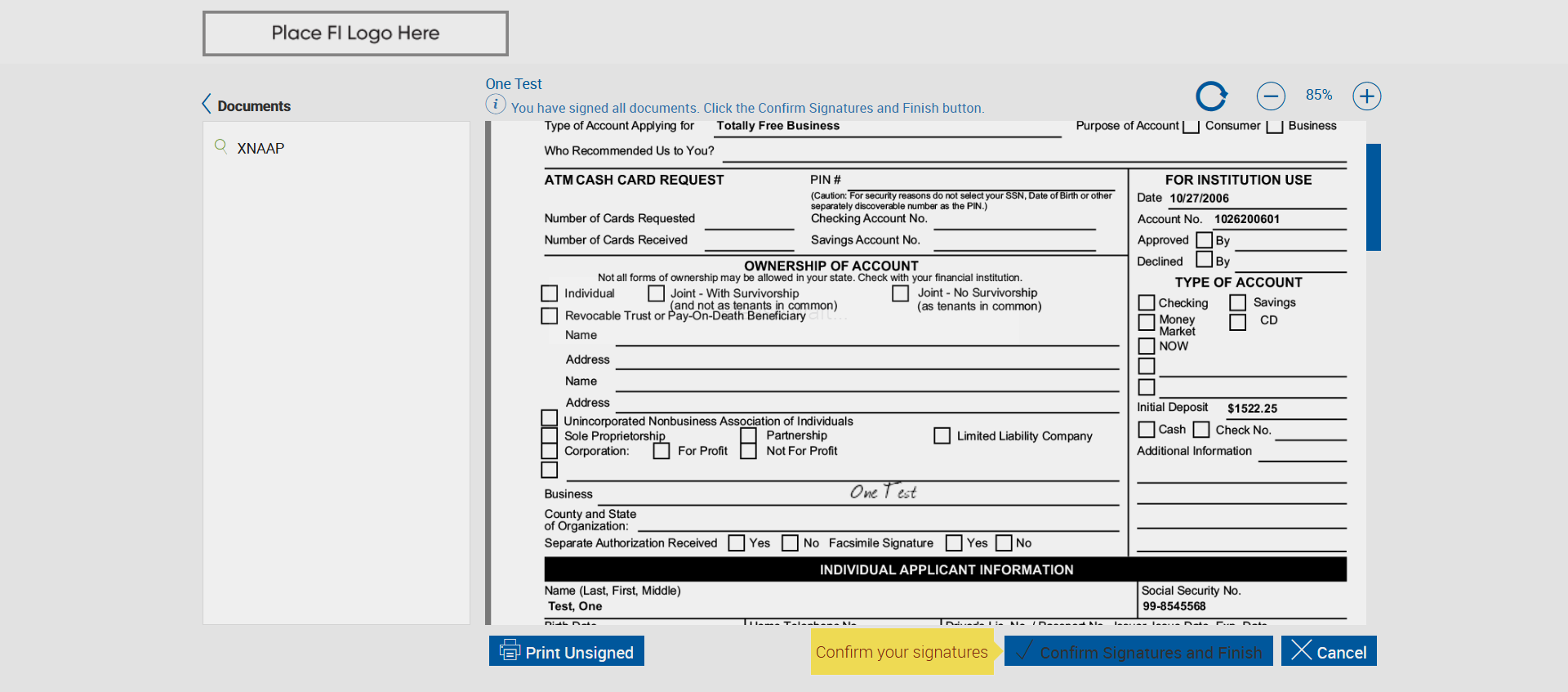
Task: Open the XNAAP document
Action: coord(261,149)
